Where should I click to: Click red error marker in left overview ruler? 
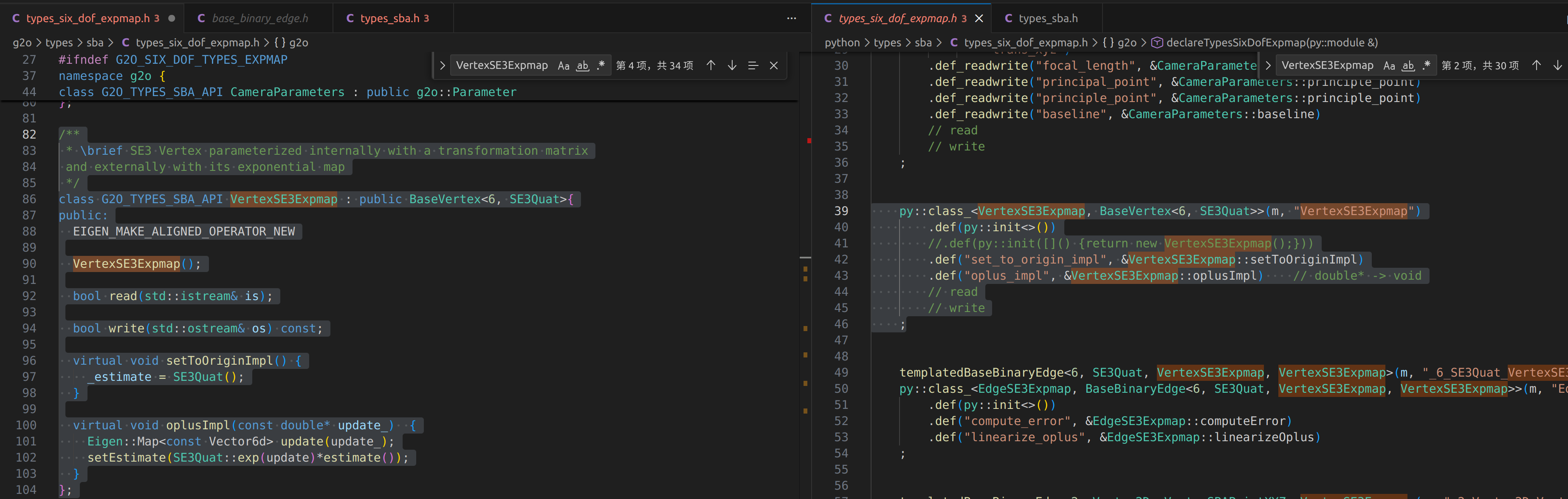pos(809,141)
